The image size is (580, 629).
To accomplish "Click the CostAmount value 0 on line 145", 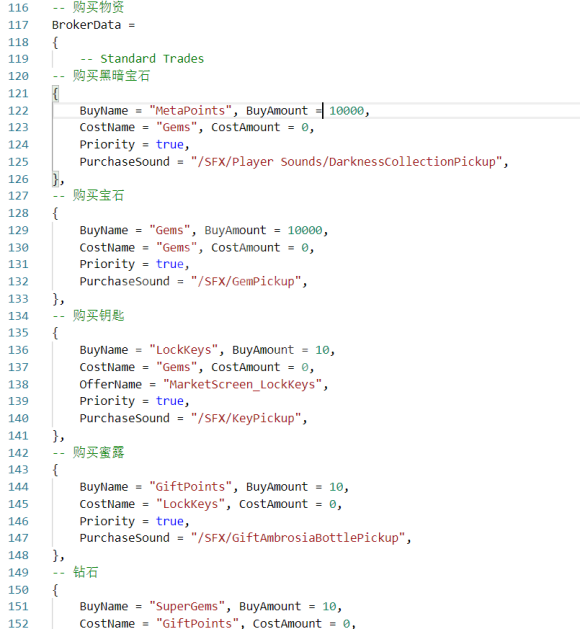I will point(333,504).
